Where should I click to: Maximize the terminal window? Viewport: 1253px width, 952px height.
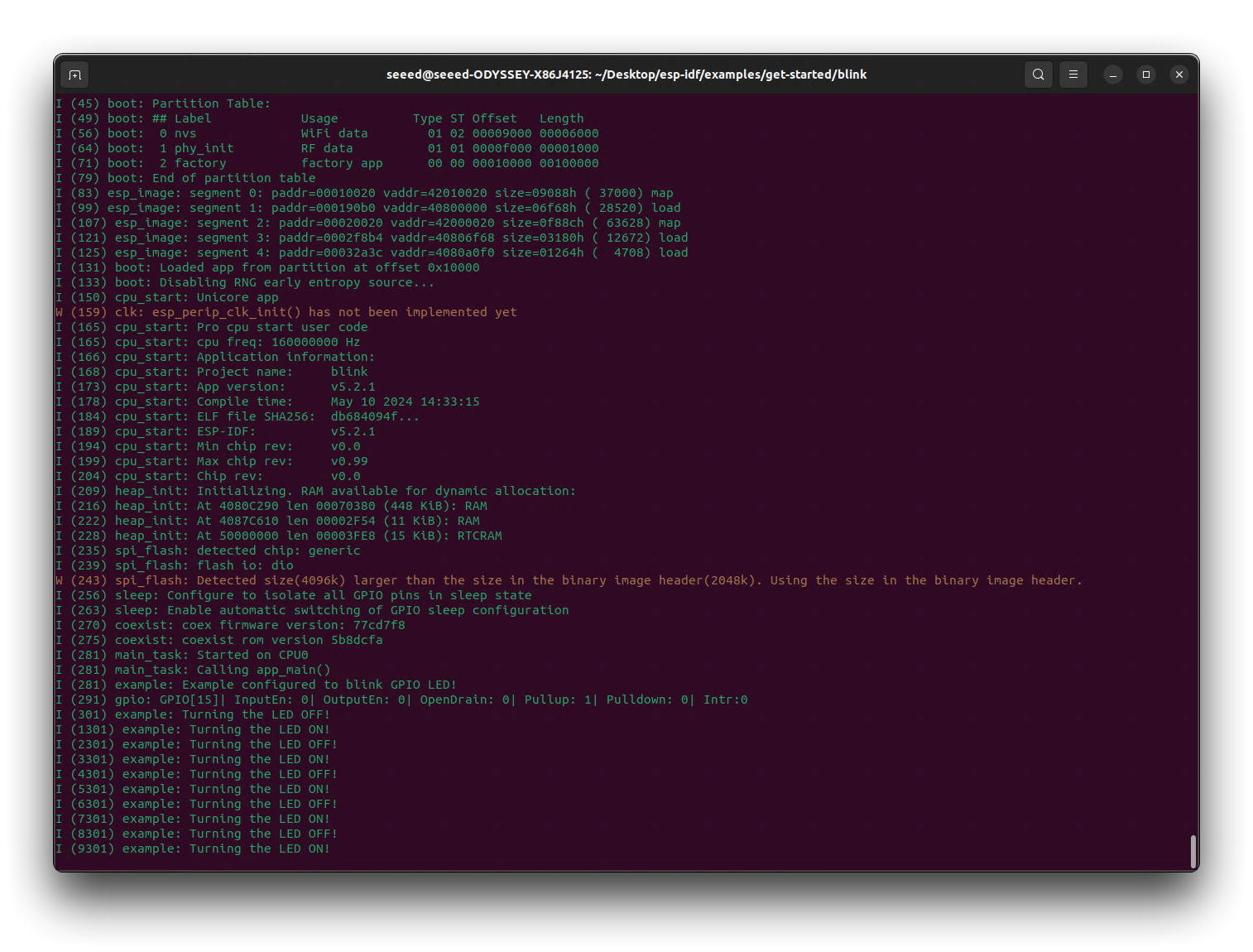click(x=1146, y=75)
